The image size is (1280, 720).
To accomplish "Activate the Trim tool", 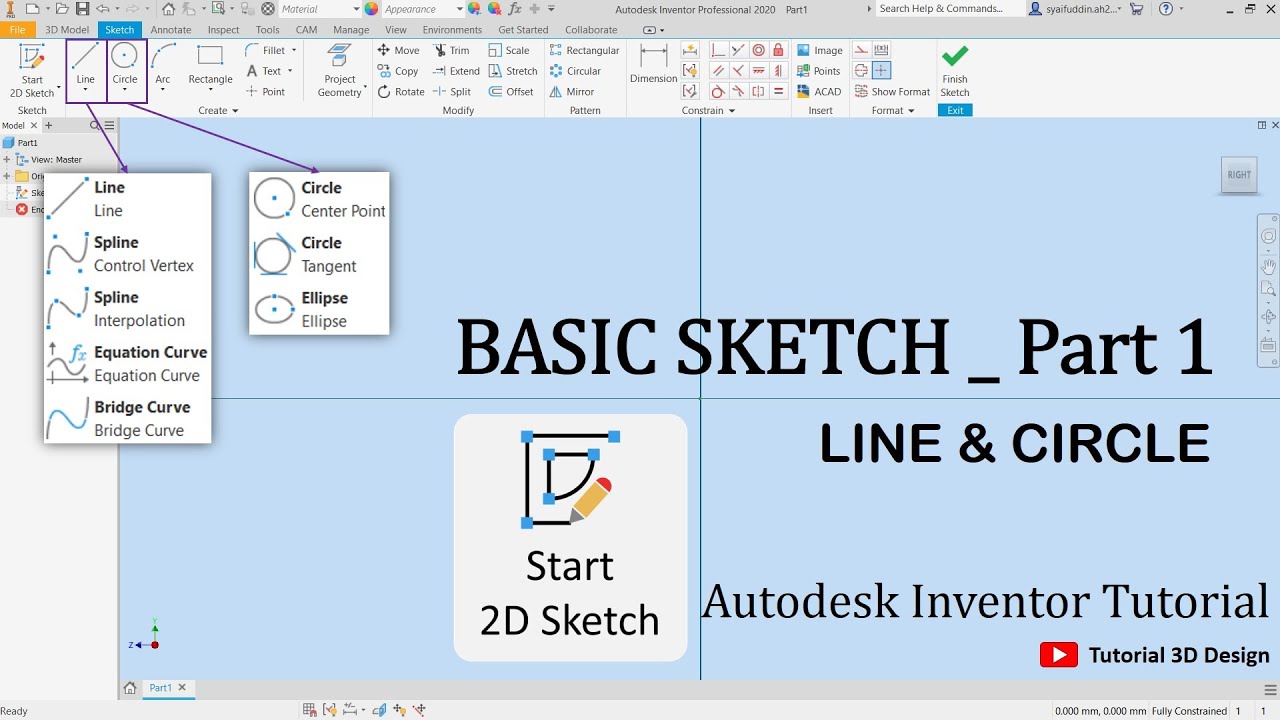I will tap(452, 50).
